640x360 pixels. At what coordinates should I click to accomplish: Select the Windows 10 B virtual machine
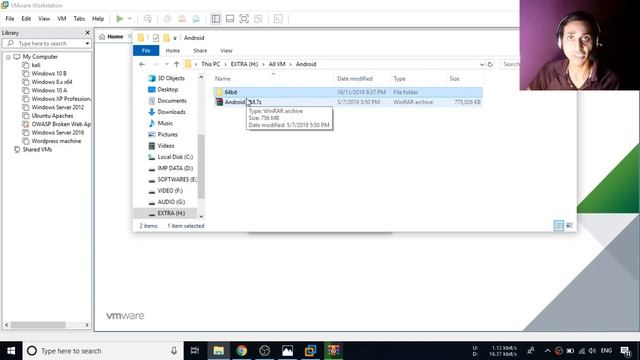click(49, 73)
